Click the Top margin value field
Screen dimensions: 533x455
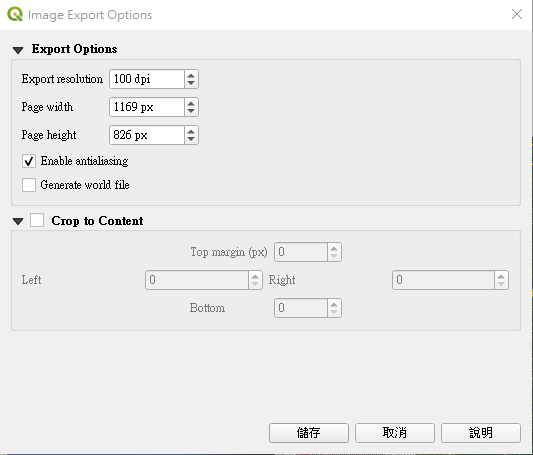click(x=301, y=252)
